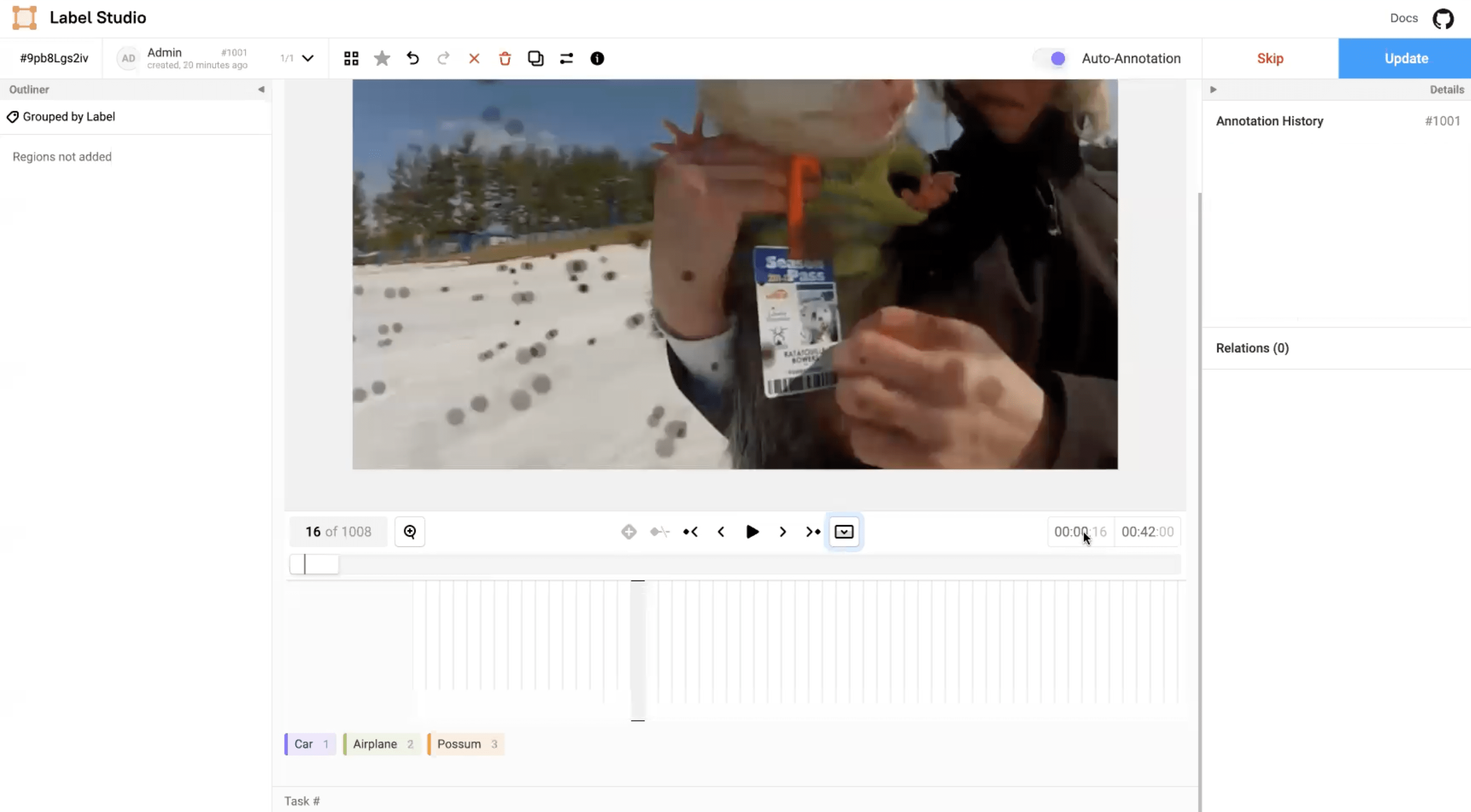Undo the last action

pos(412,58)
